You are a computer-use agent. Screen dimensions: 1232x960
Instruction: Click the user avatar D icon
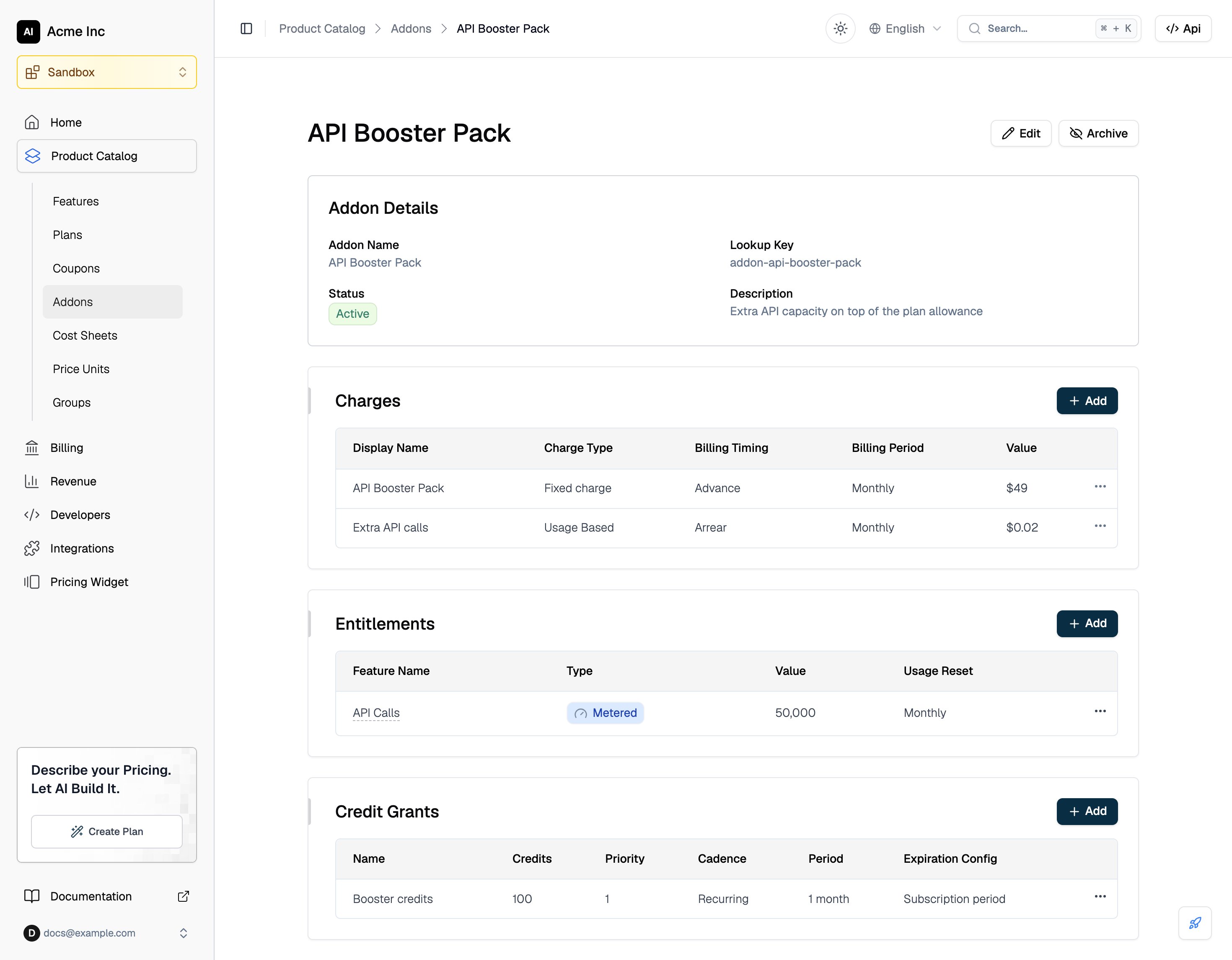[31, 934]
